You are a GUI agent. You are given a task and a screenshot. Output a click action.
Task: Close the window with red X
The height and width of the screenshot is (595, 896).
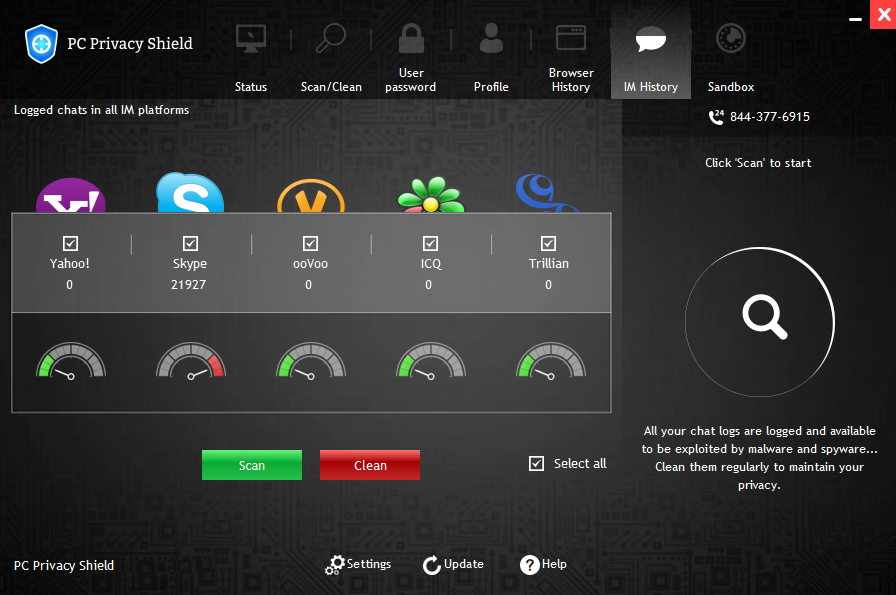[x=883, y=14]
